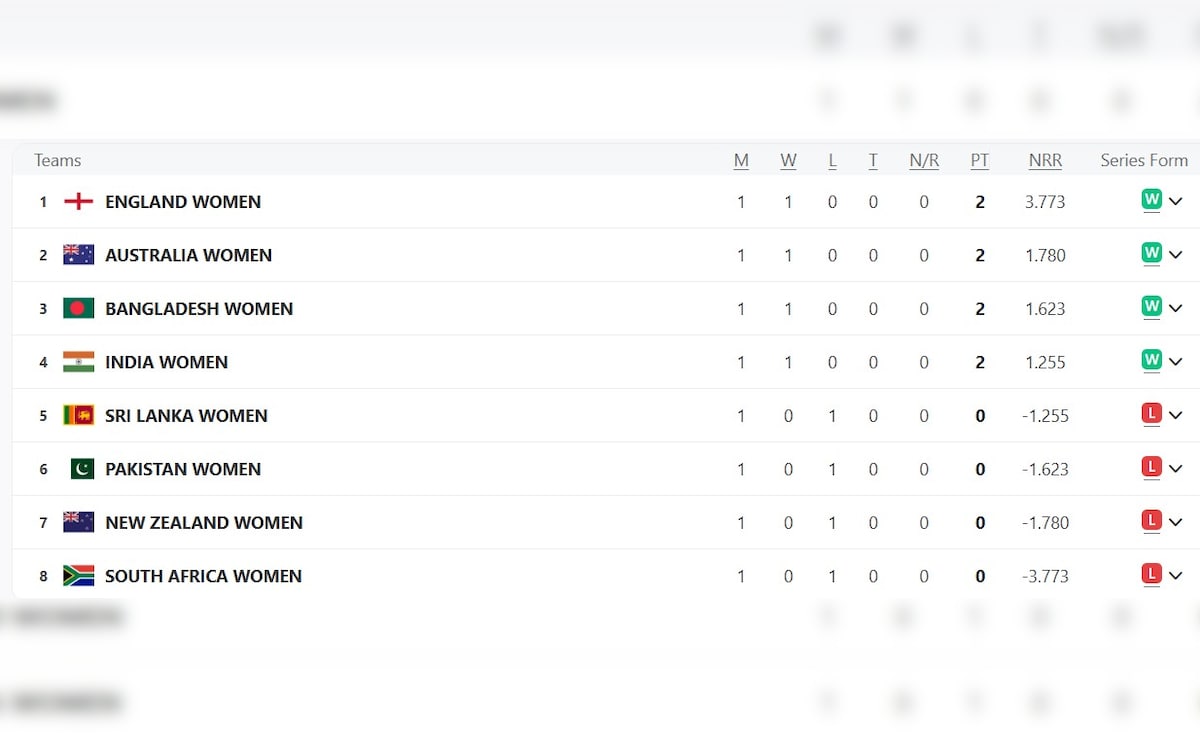The image size is (1200, 738).
Task: Open the BANGLADESH WOMEN team link
Action: pos(199,309)
